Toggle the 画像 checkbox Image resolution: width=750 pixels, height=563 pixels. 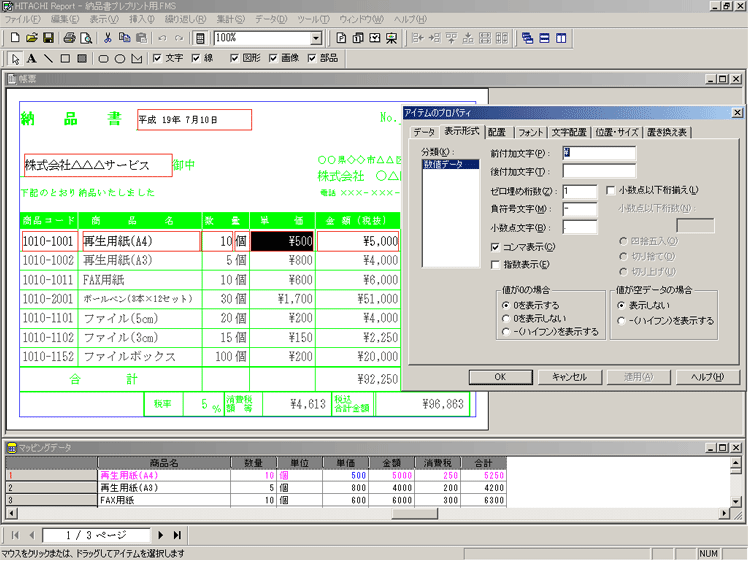(273, 58)
